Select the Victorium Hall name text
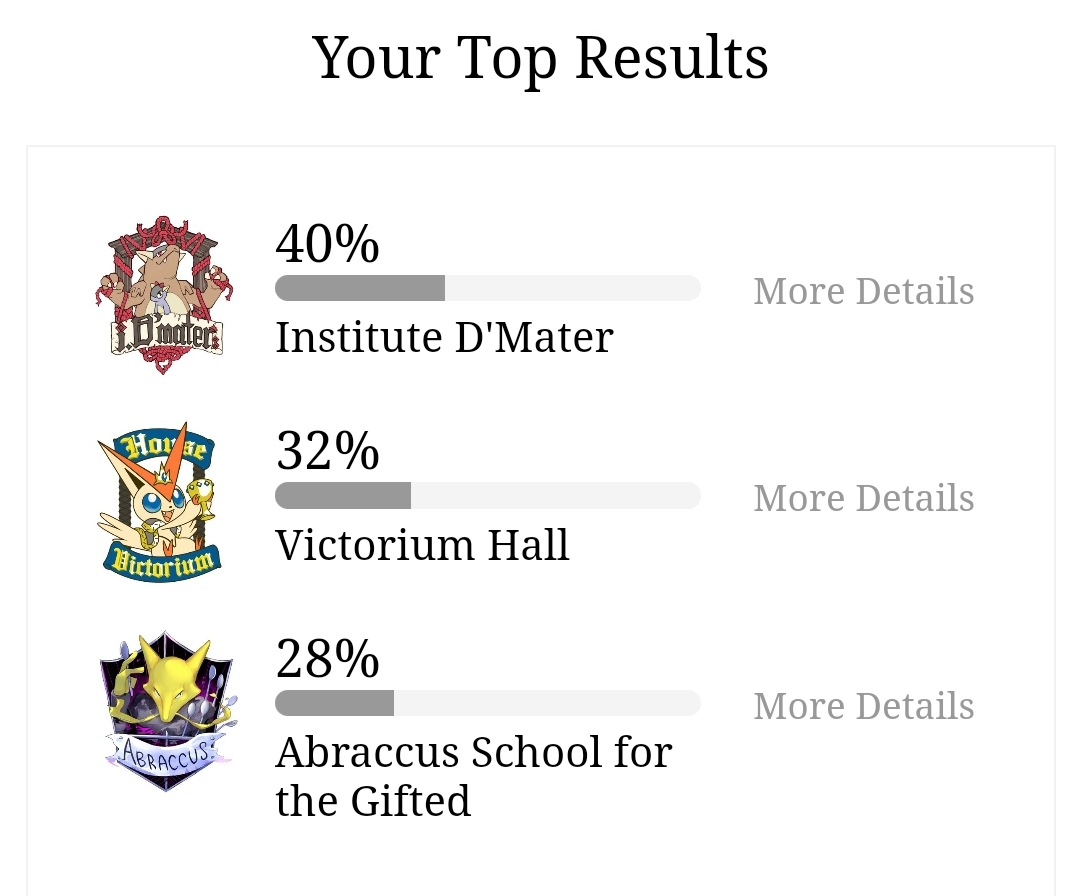Screen dimensions: 1080x896 point(422,545)
